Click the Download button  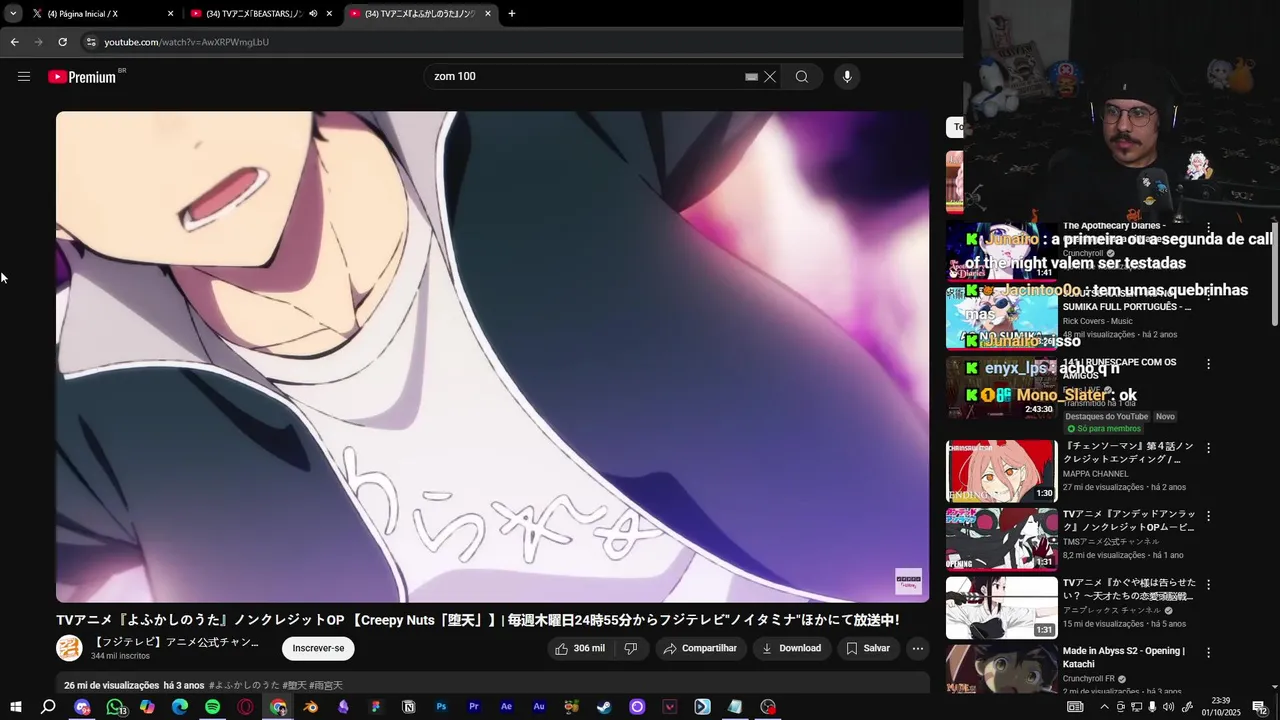(791, 648)
